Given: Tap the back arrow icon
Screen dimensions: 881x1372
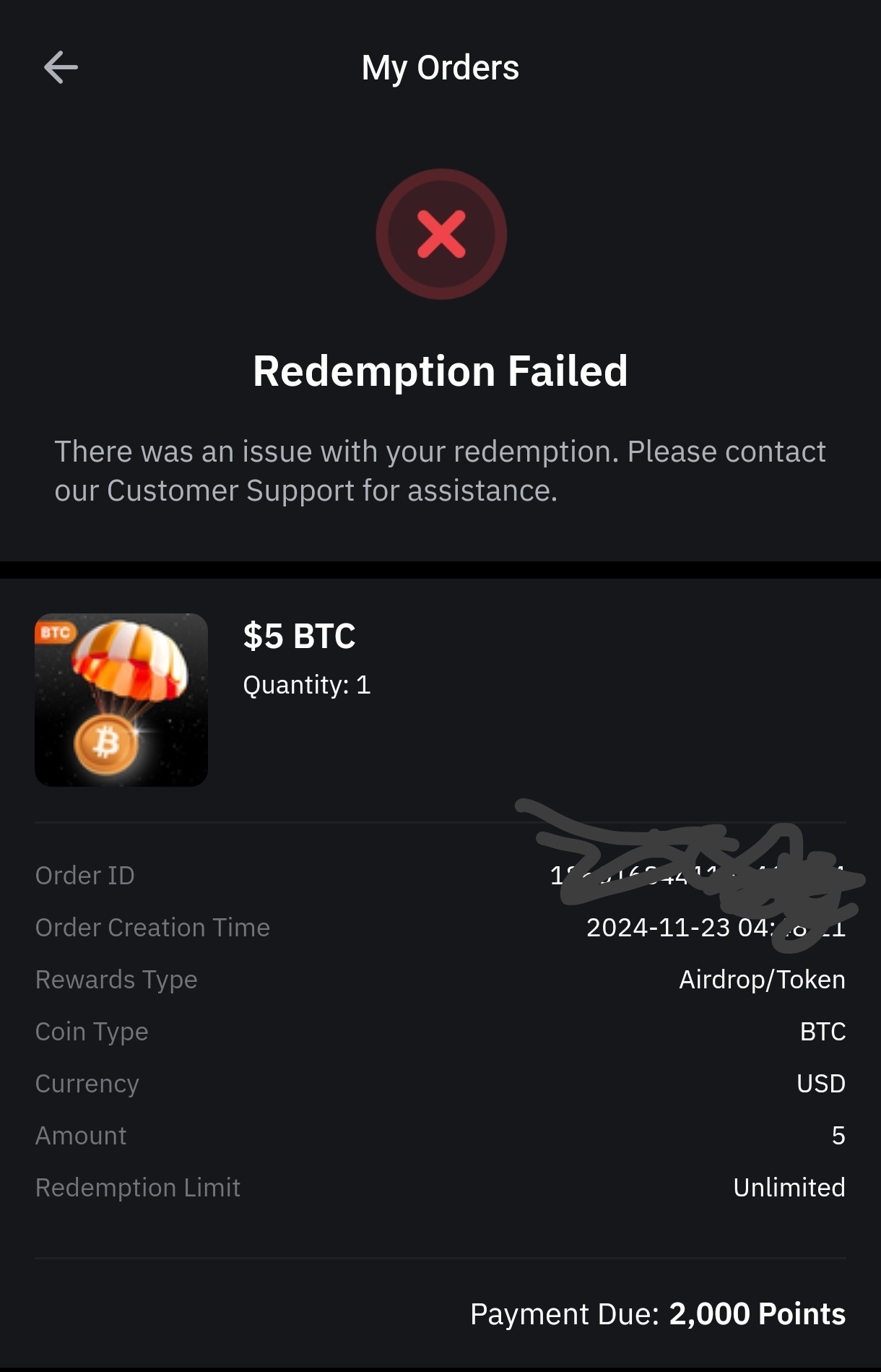Looking at the screenshot, I should (61, 68).
